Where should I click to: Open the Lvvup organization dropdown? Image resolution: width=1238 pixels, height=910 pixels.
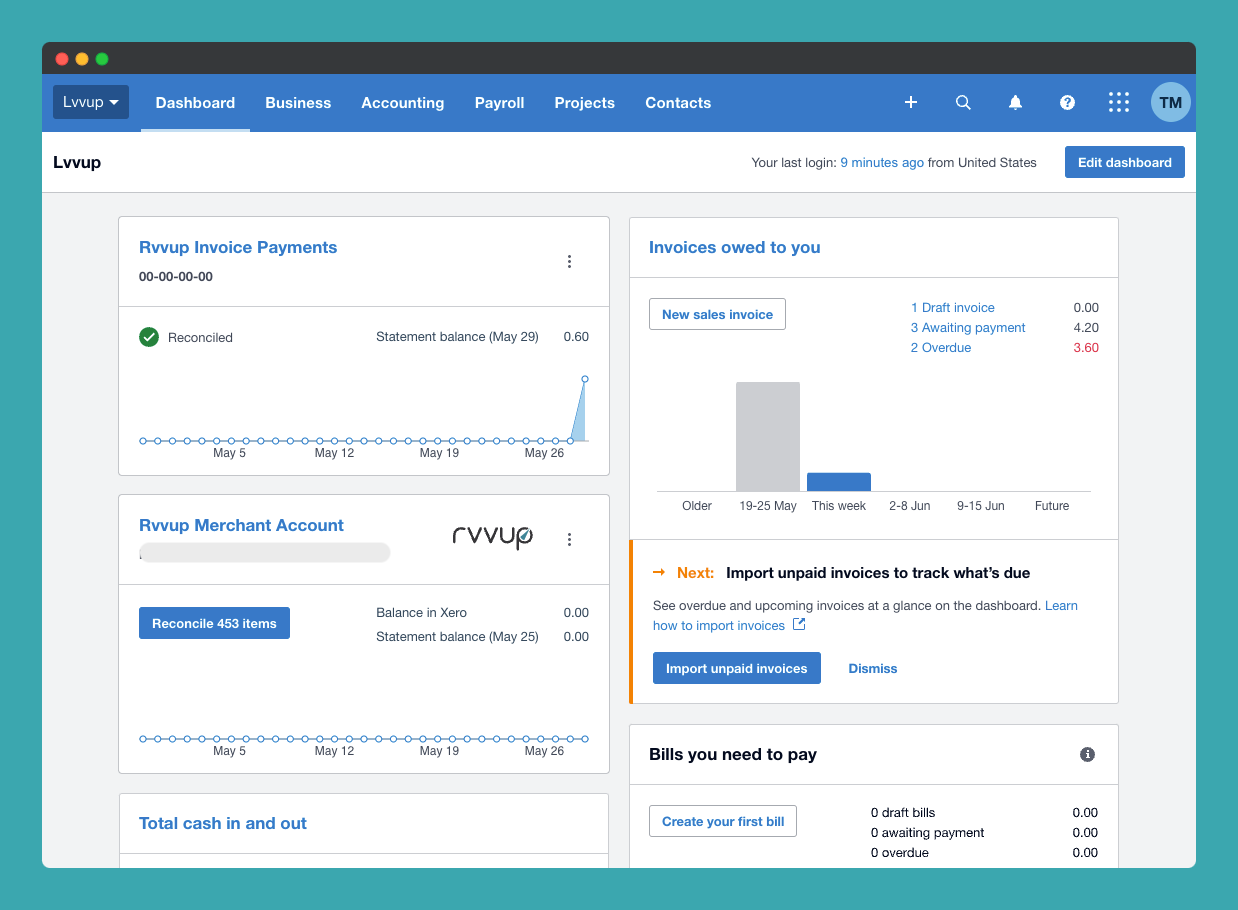90,102
